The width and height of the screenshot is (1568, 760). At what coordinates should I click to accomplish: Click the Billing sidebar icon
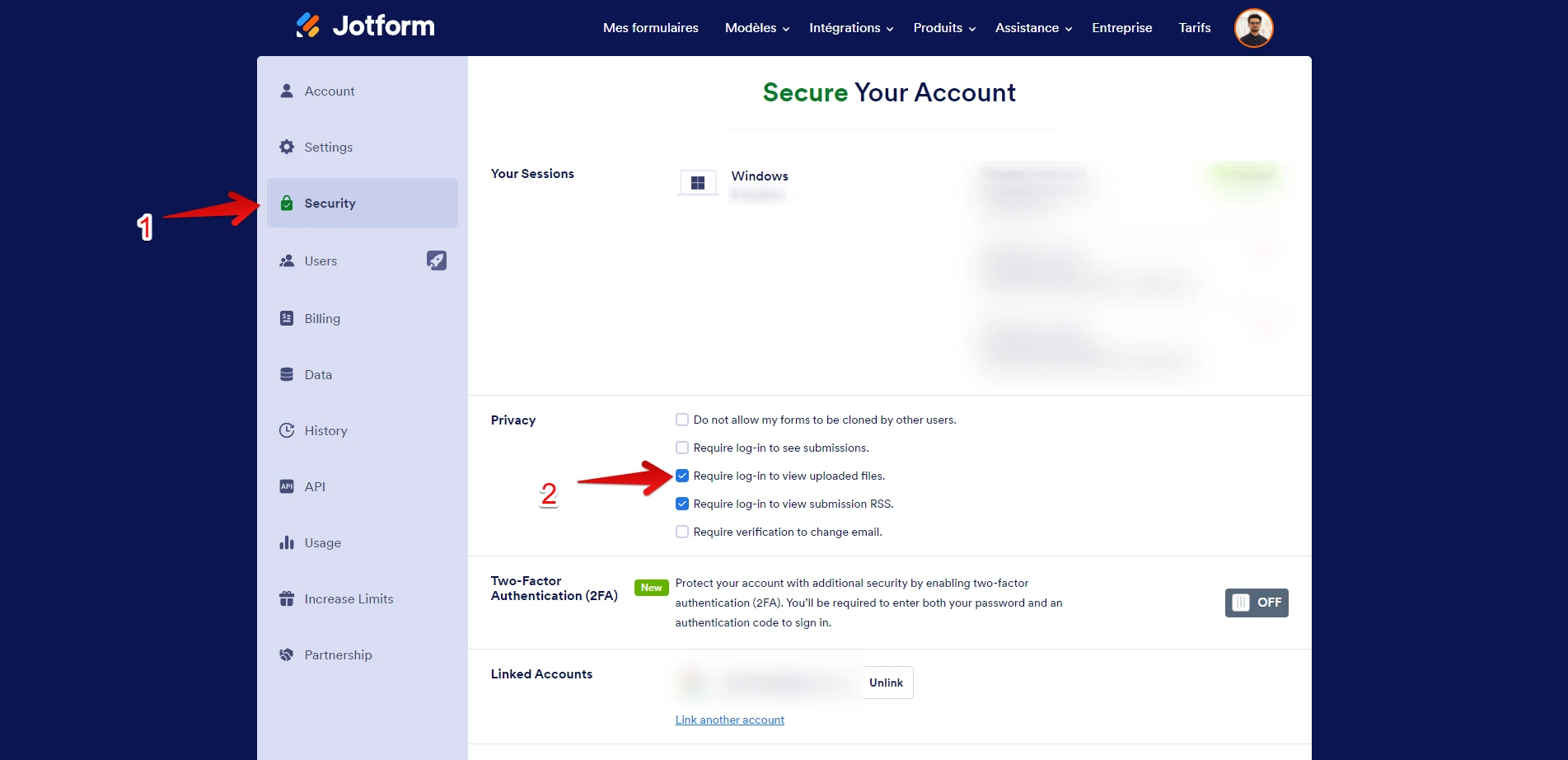coord(287,318)
